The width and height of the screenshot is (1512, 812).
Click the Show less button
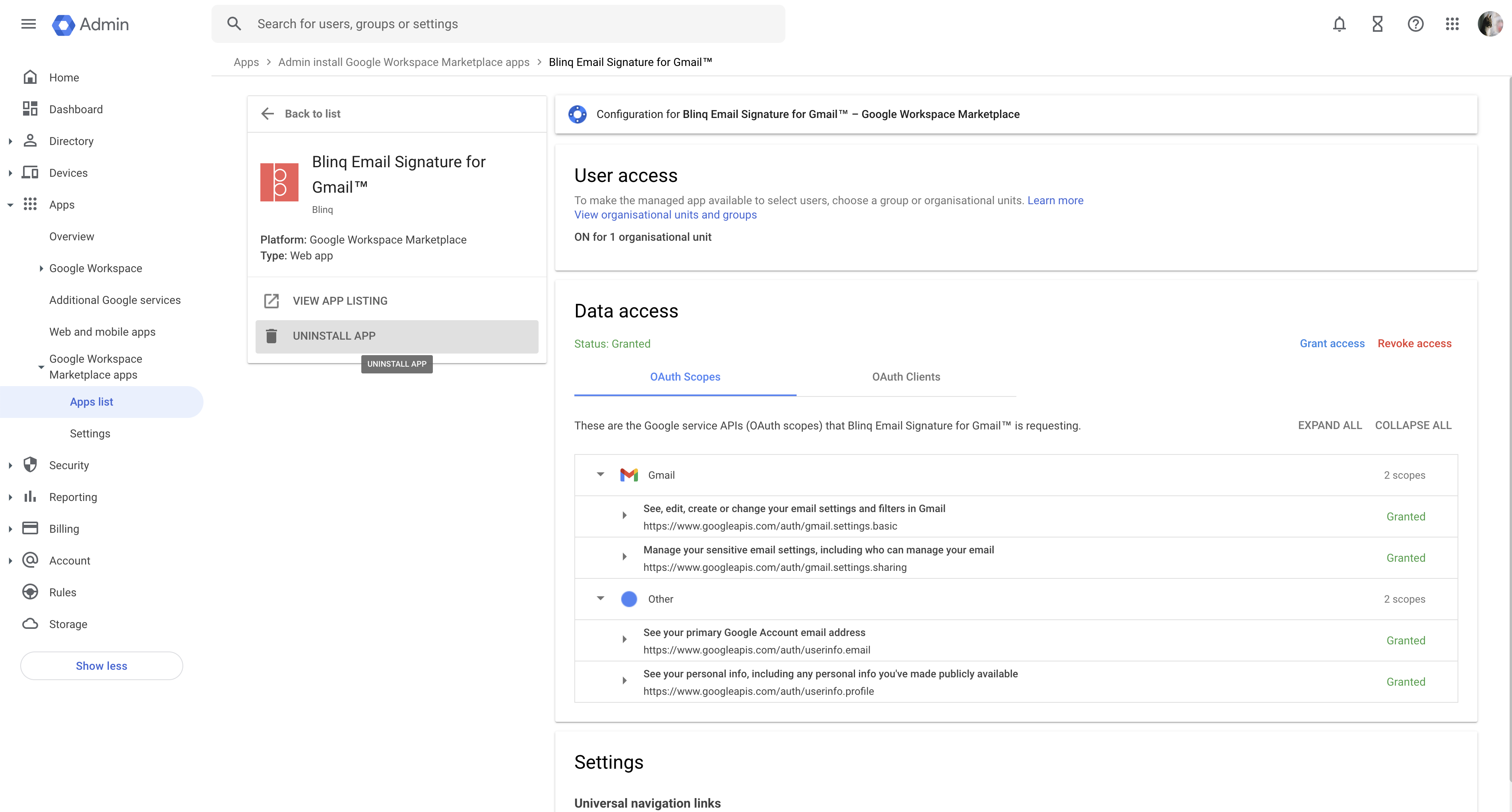click(x=101, y=666)
